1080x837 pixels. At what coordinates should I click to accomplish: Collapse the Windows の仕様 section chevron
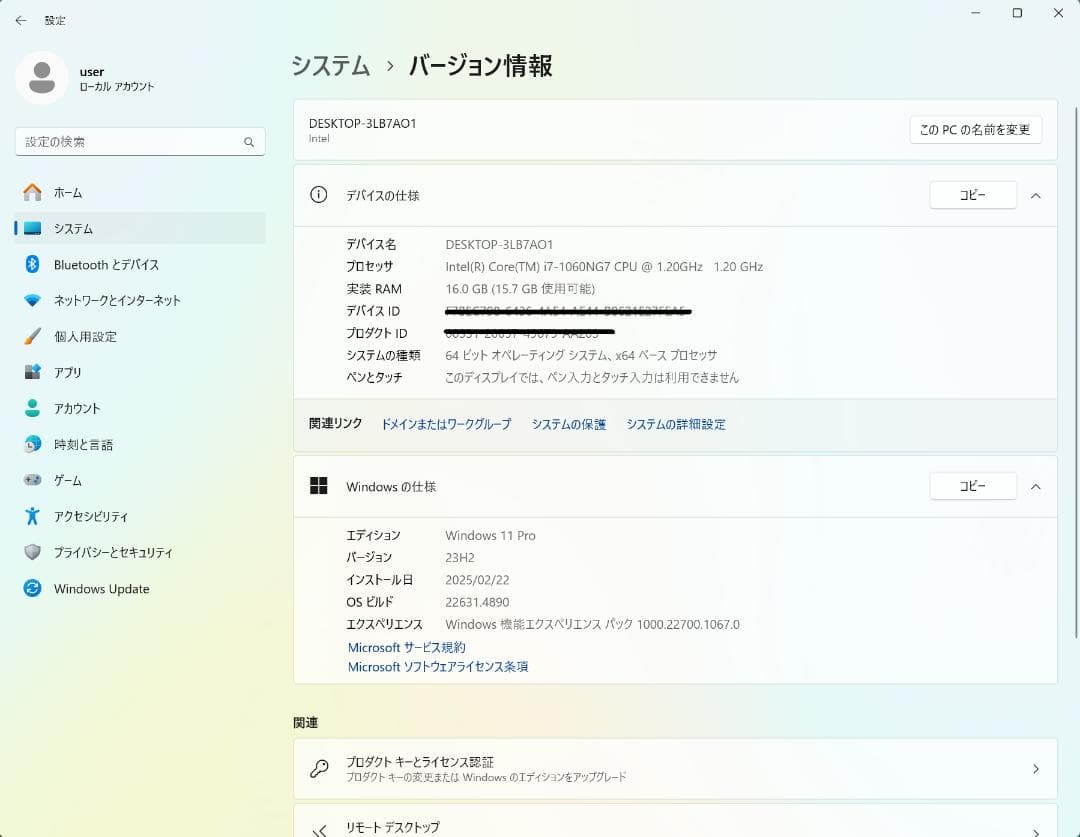pyautogui.click(x=1036, y=486)
